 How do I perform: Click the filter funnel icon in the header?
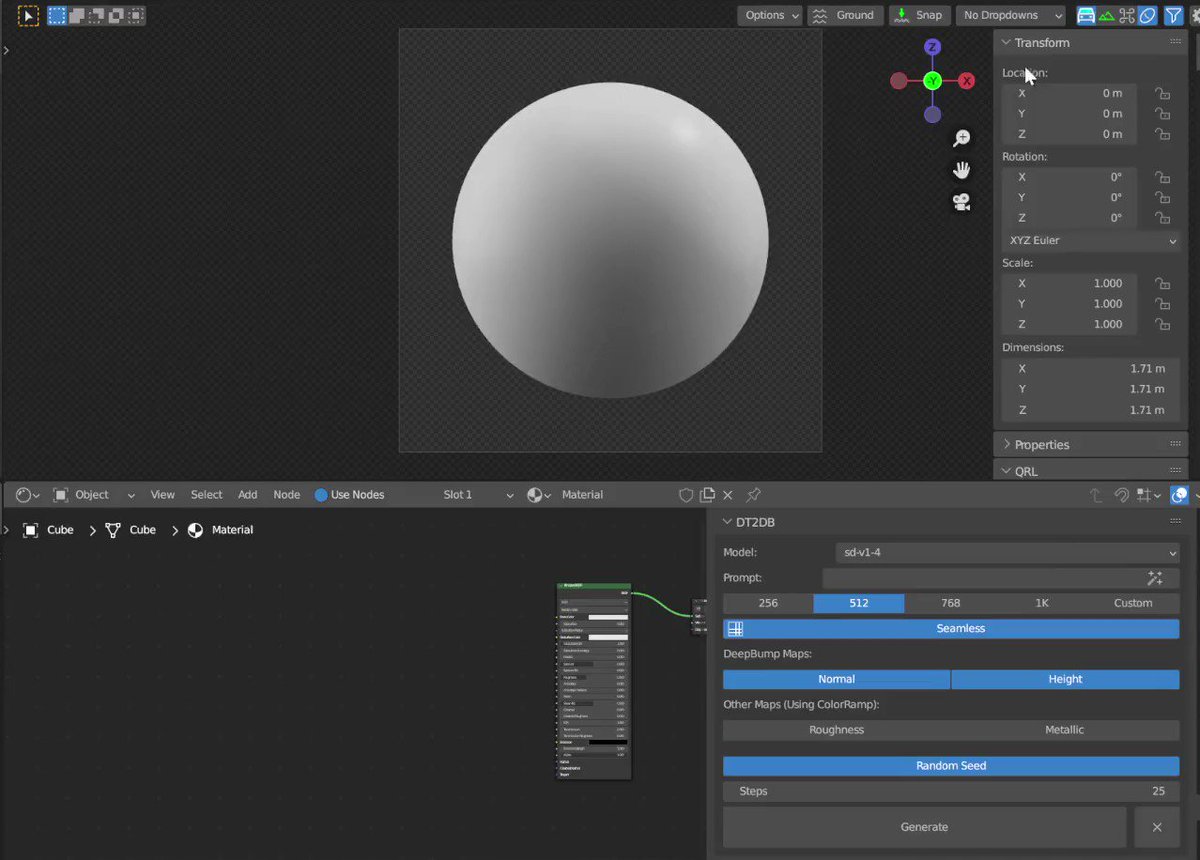coord(1173,15)
